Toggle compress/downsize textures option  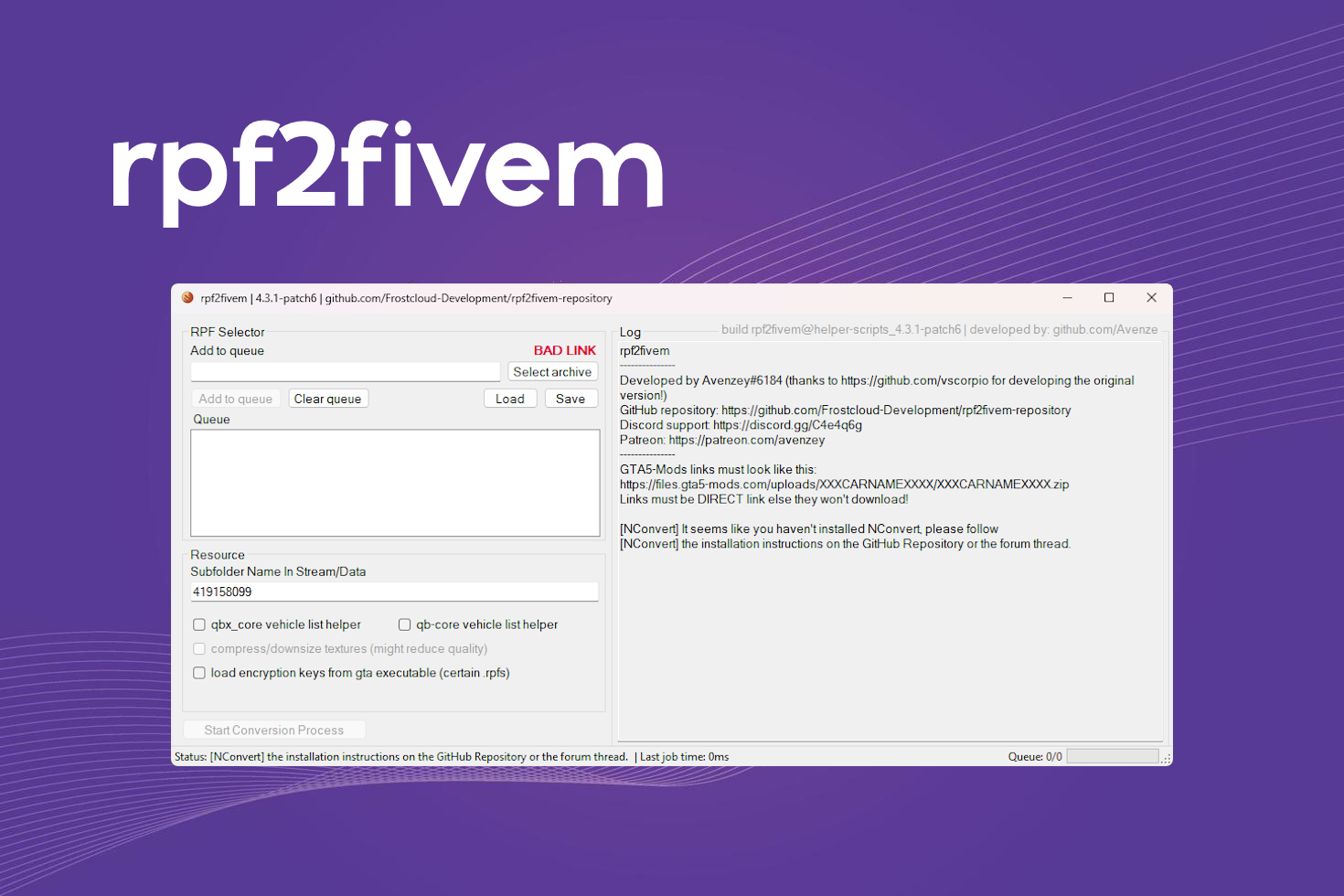[199, 648]
